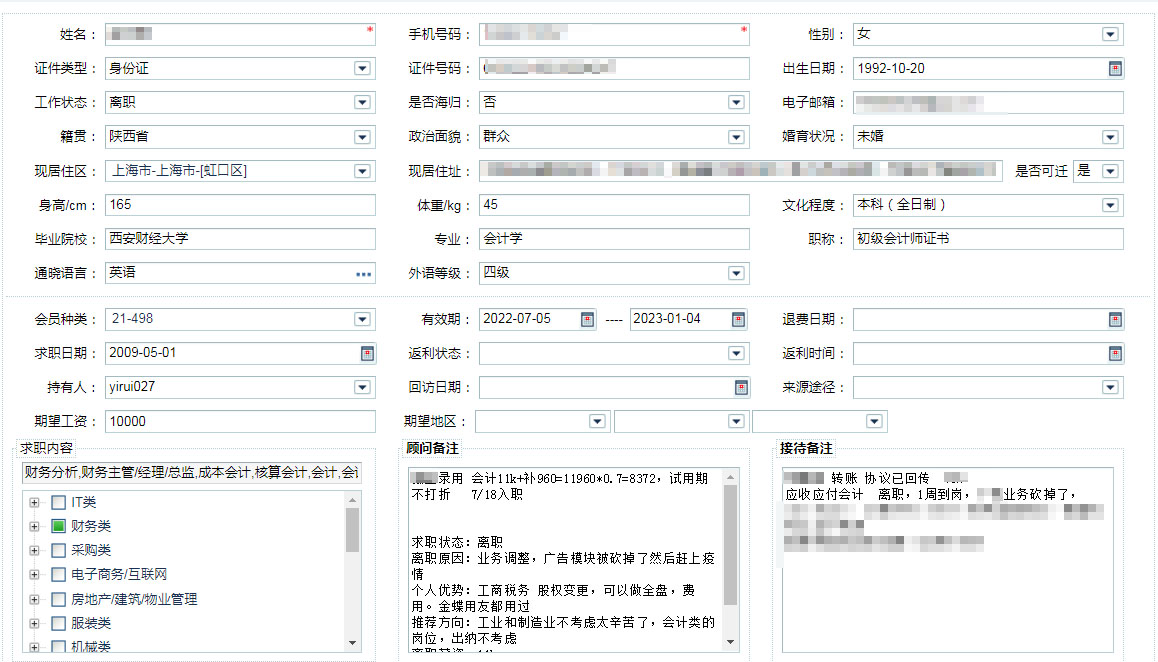Click the 求职内容 tree scrollbar thumb
This screenshot has width=1158, height=662.
(x=352, y=530)
